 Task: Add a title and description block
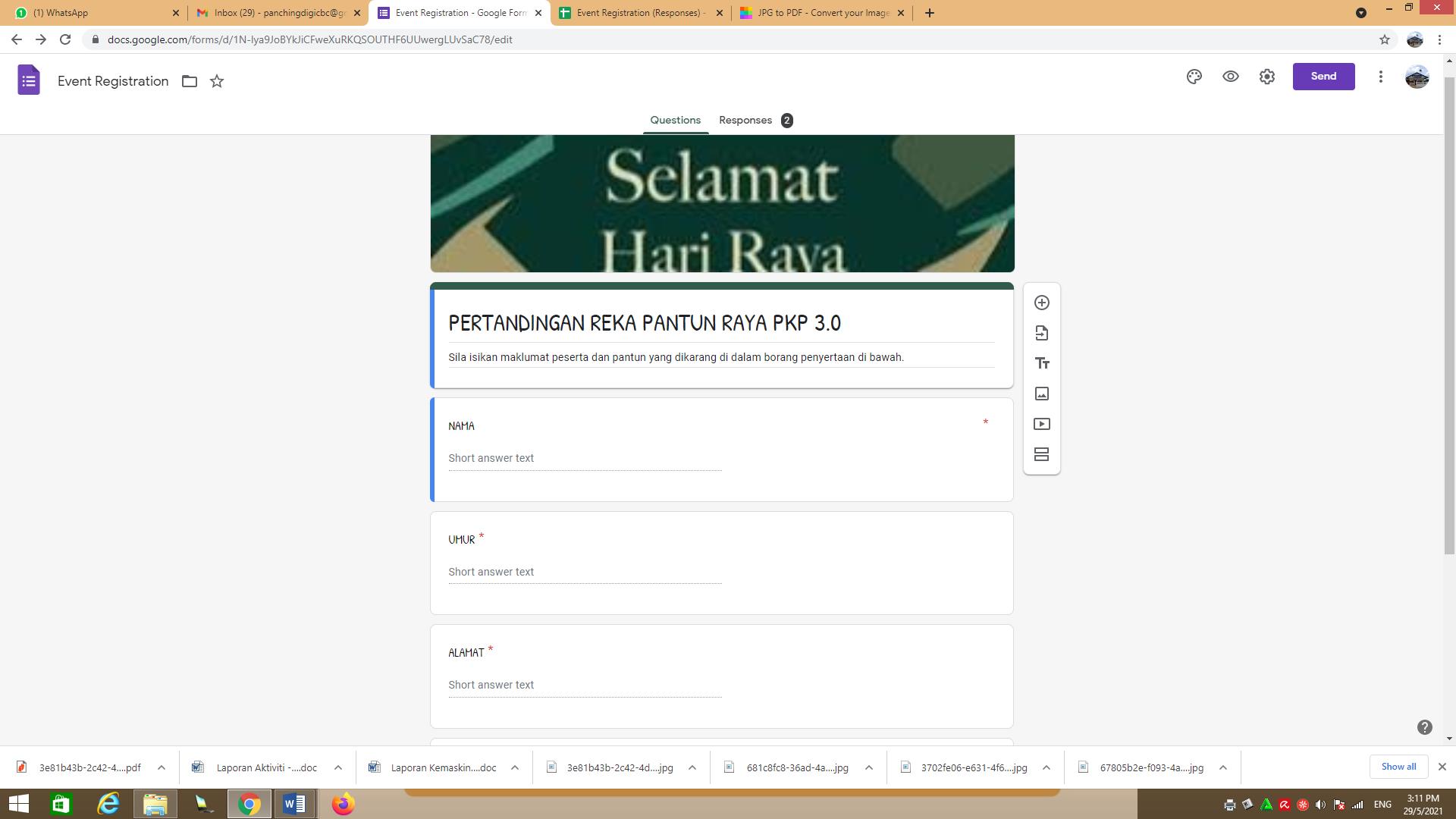click(1042, 363)
